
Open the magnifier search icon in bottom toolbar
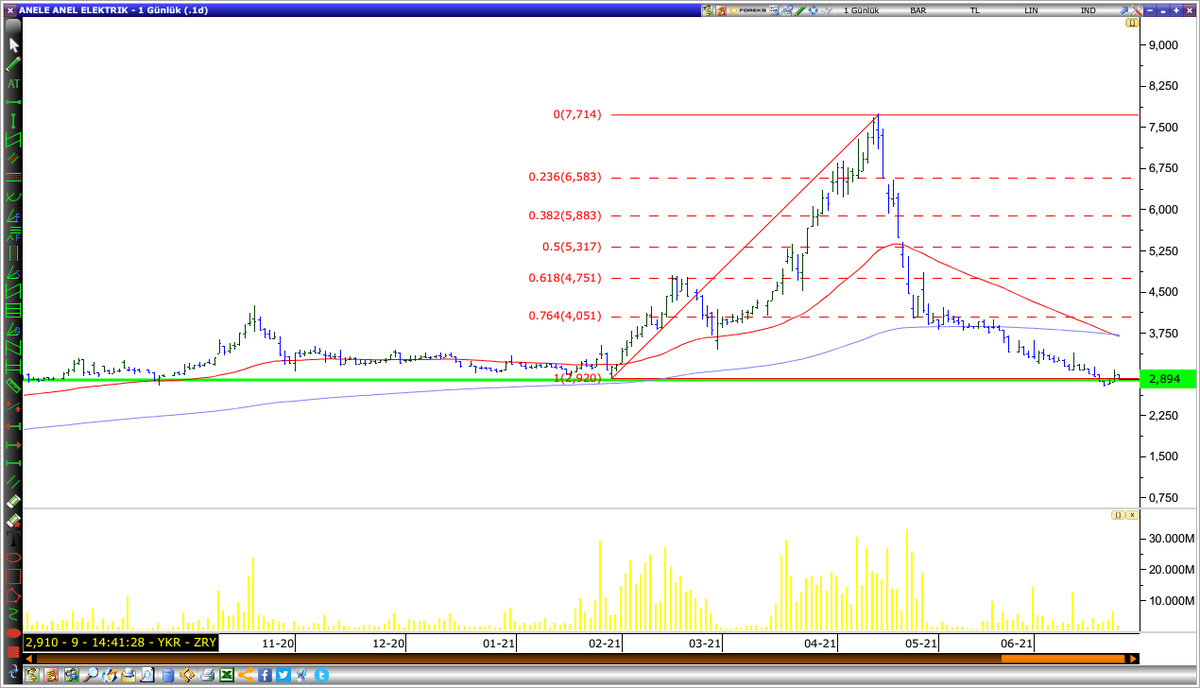pos(91,675)
